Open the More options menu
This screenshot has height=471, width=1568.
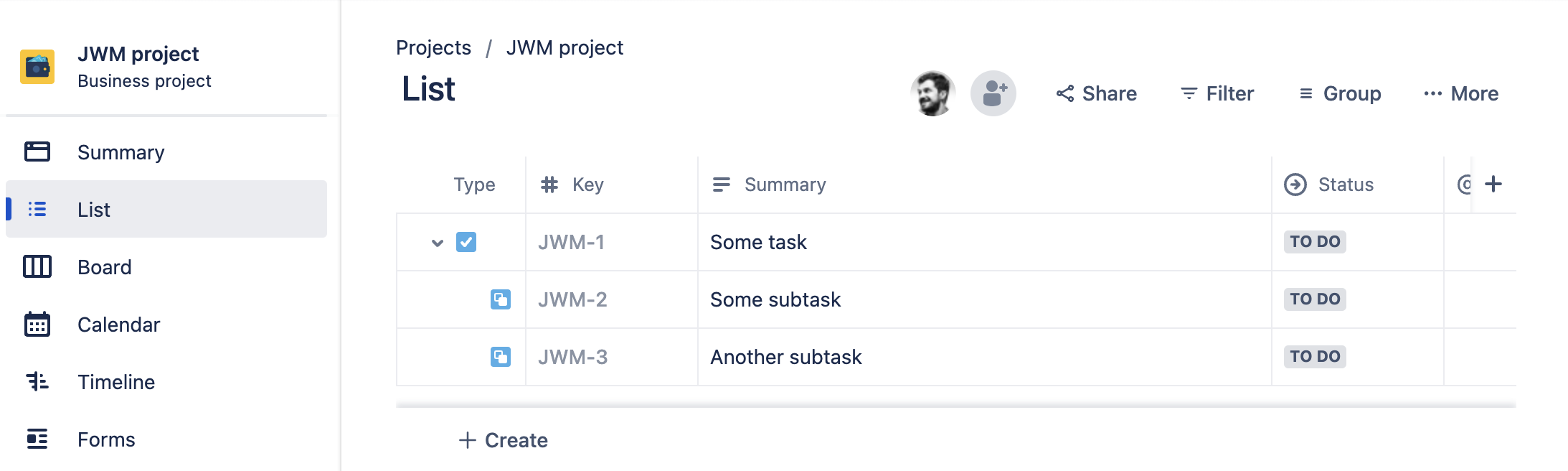[x=1461, y=93]
